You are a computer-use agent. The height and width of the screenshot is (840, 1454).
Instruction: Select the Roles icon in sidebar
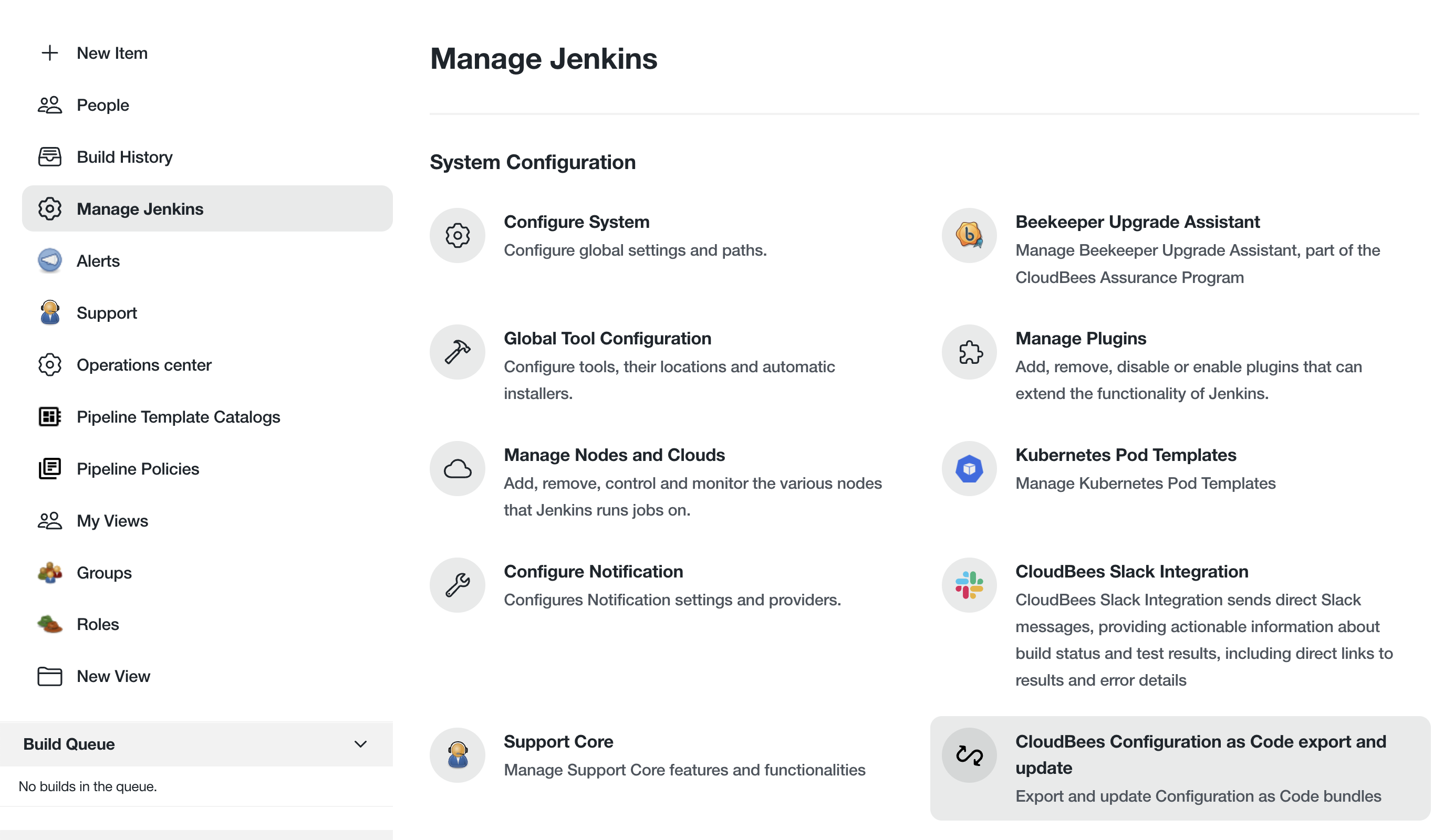point(49,624)
